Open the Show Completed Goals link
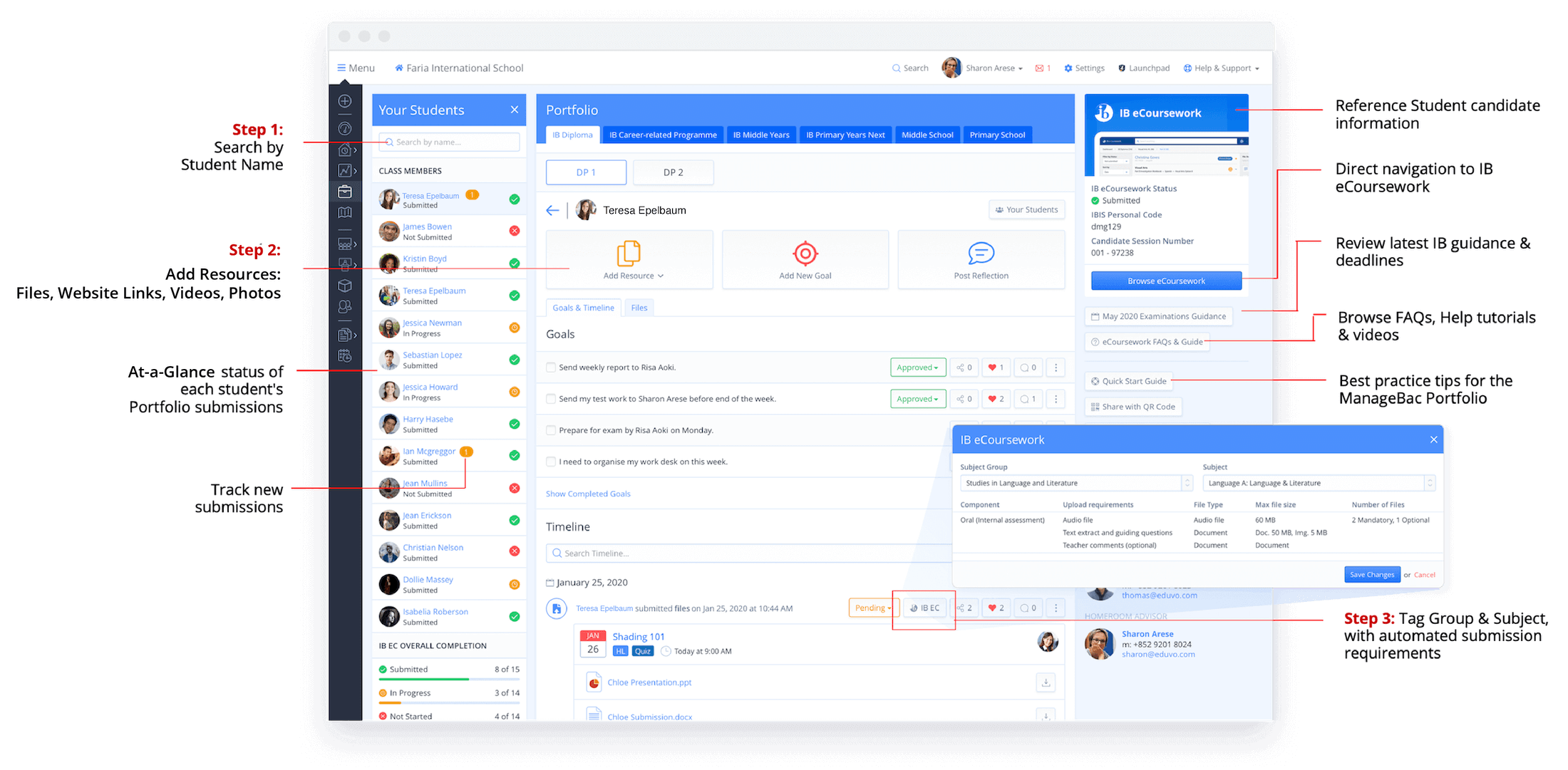This screenshot has height=770, width=1568. click(x=588, y=494)
